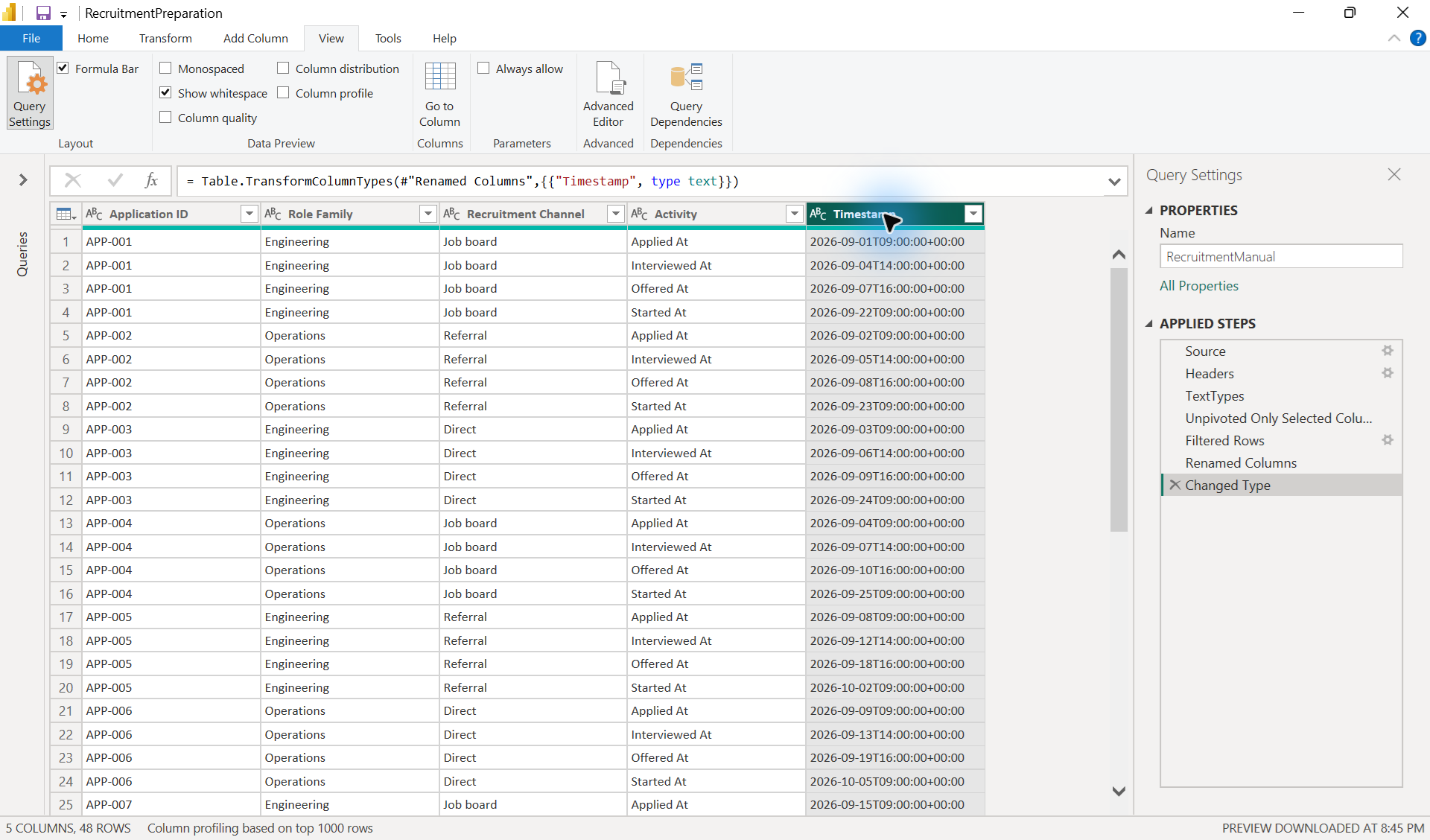Open Query Settings from the ribbon

pos(30,93)
